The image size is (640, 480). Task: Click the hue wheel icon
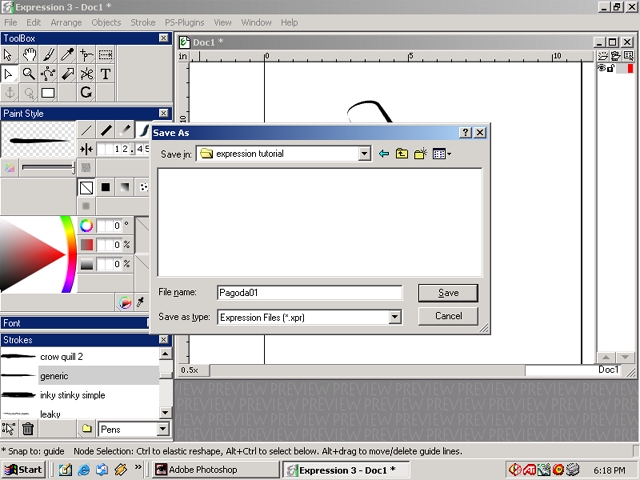click(x=86, y=225)
